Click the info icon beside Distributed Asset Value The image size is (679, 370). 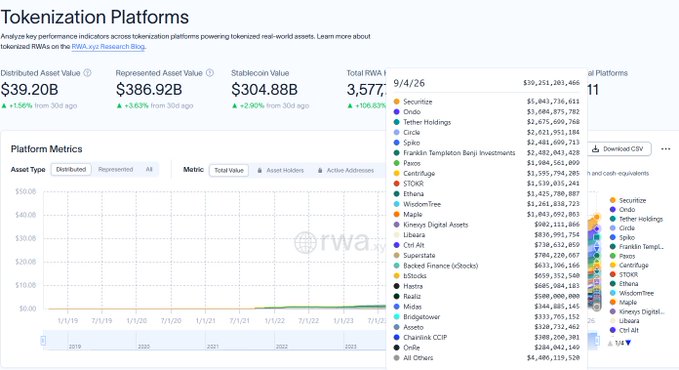coord(87,73)
